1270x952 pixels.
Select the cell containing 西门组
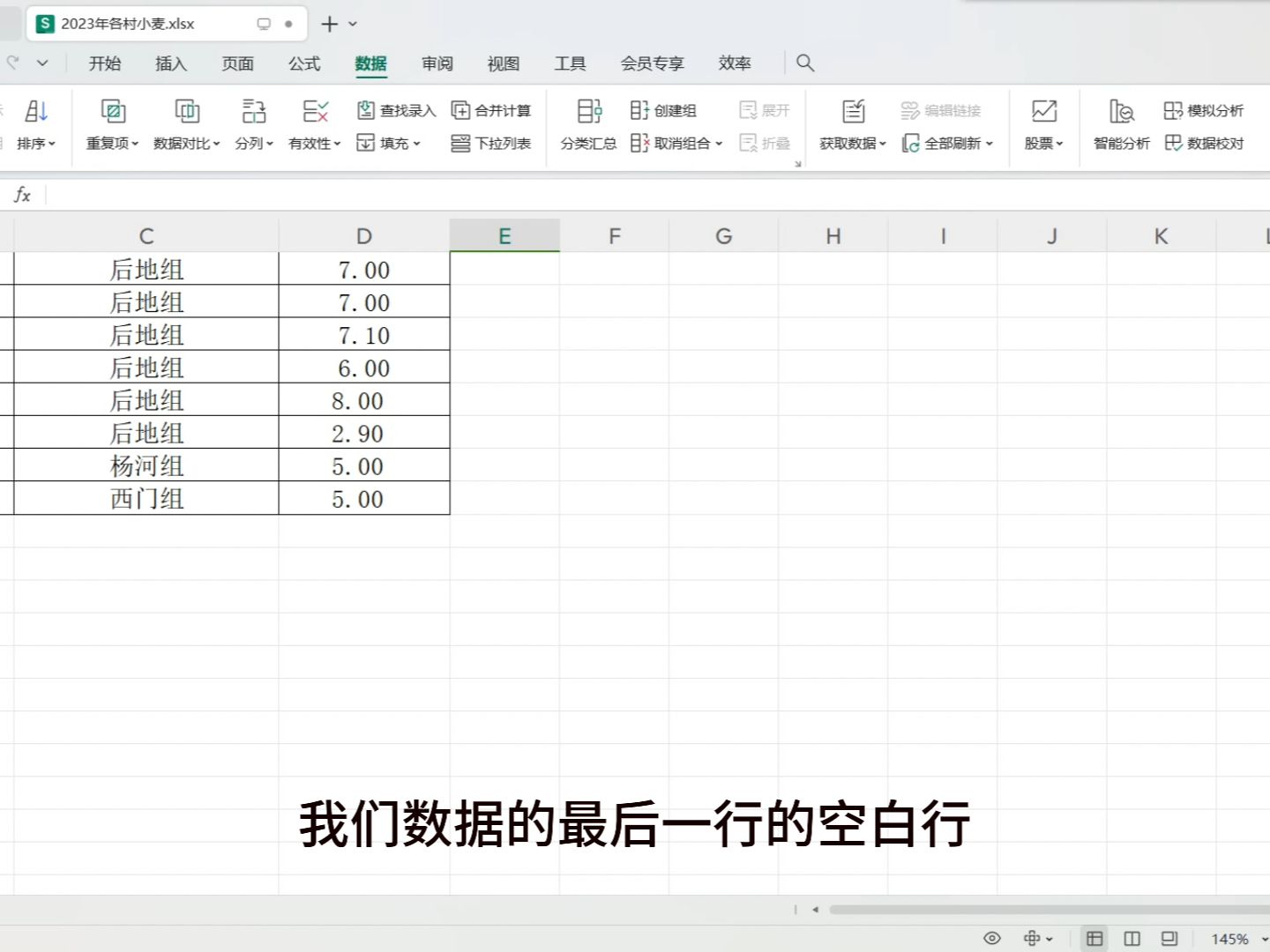pyautogui.click(x=146, y=498)
